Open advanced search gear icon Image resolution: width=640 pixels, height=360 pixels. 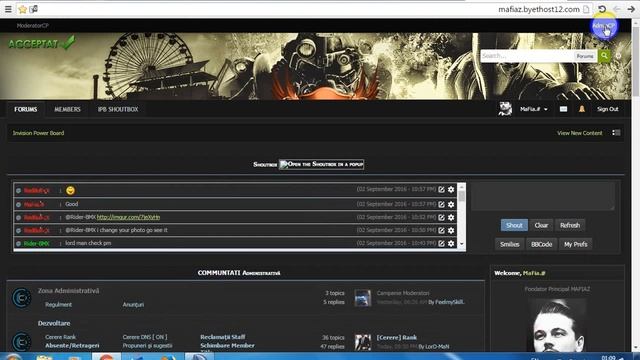[x=619, y=56]
